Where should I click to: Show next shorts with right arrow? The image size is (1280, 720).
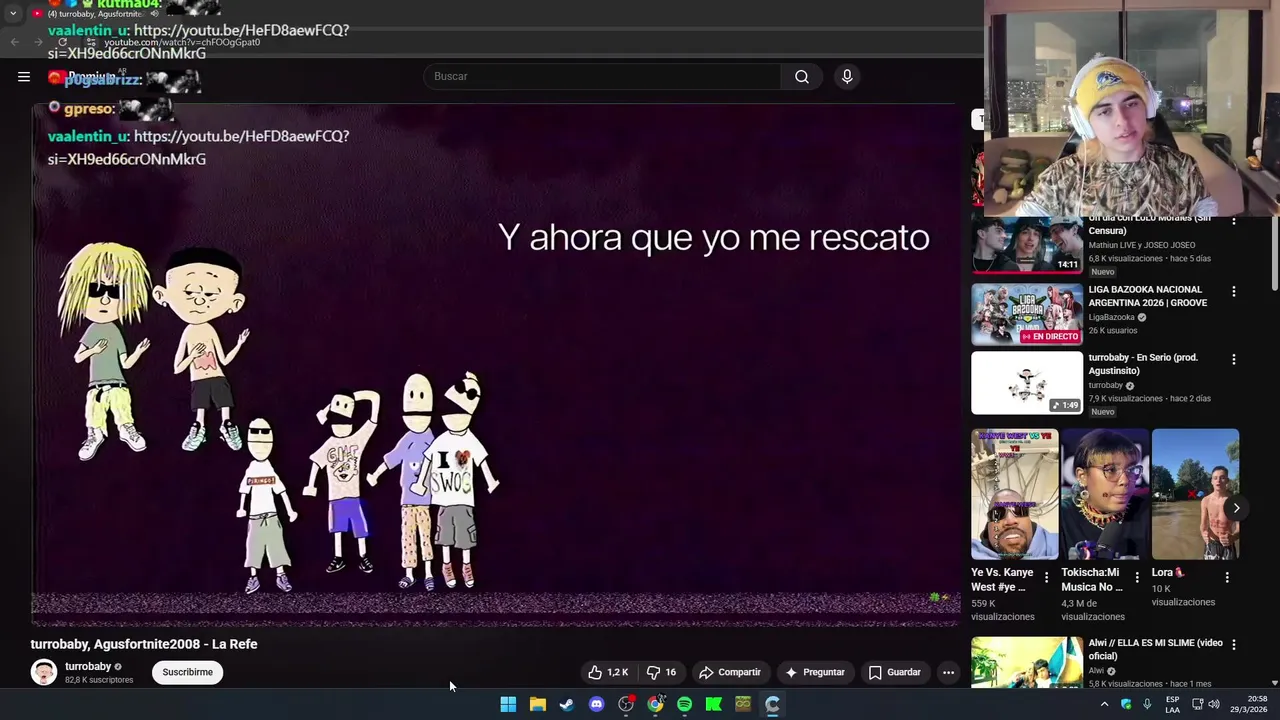pyautogui.click(x=1236, y=508)
